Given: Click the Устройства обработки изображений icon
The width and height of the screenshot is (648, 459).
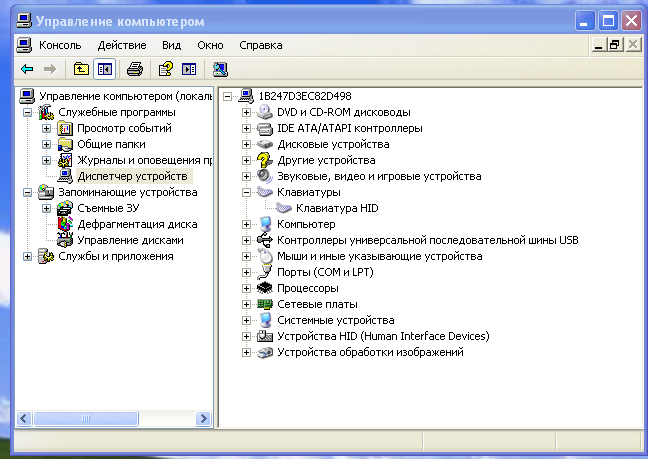Looking at the screenshot, I should (264, 352).
